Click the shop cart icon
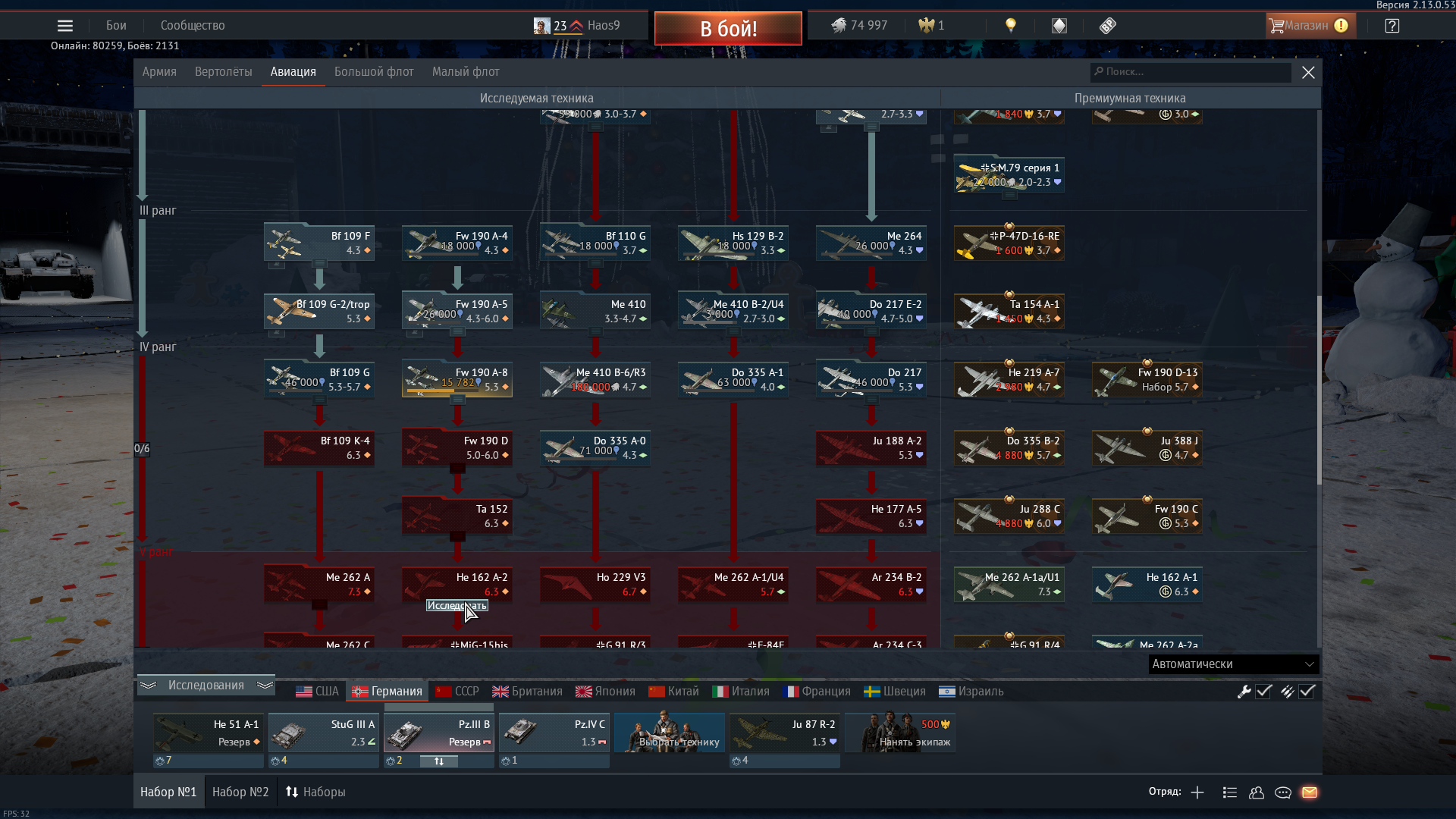Image resolution: width=1456 pixels, height=819 pixels. pyautogui.click(x=1276, y=26)
